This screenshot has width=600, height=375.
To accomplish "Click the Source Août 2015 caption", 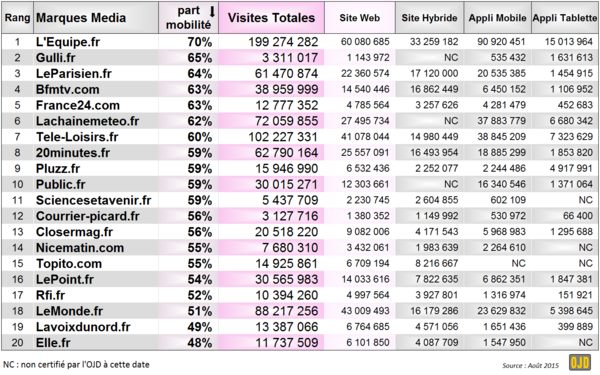I will (530, 365).
